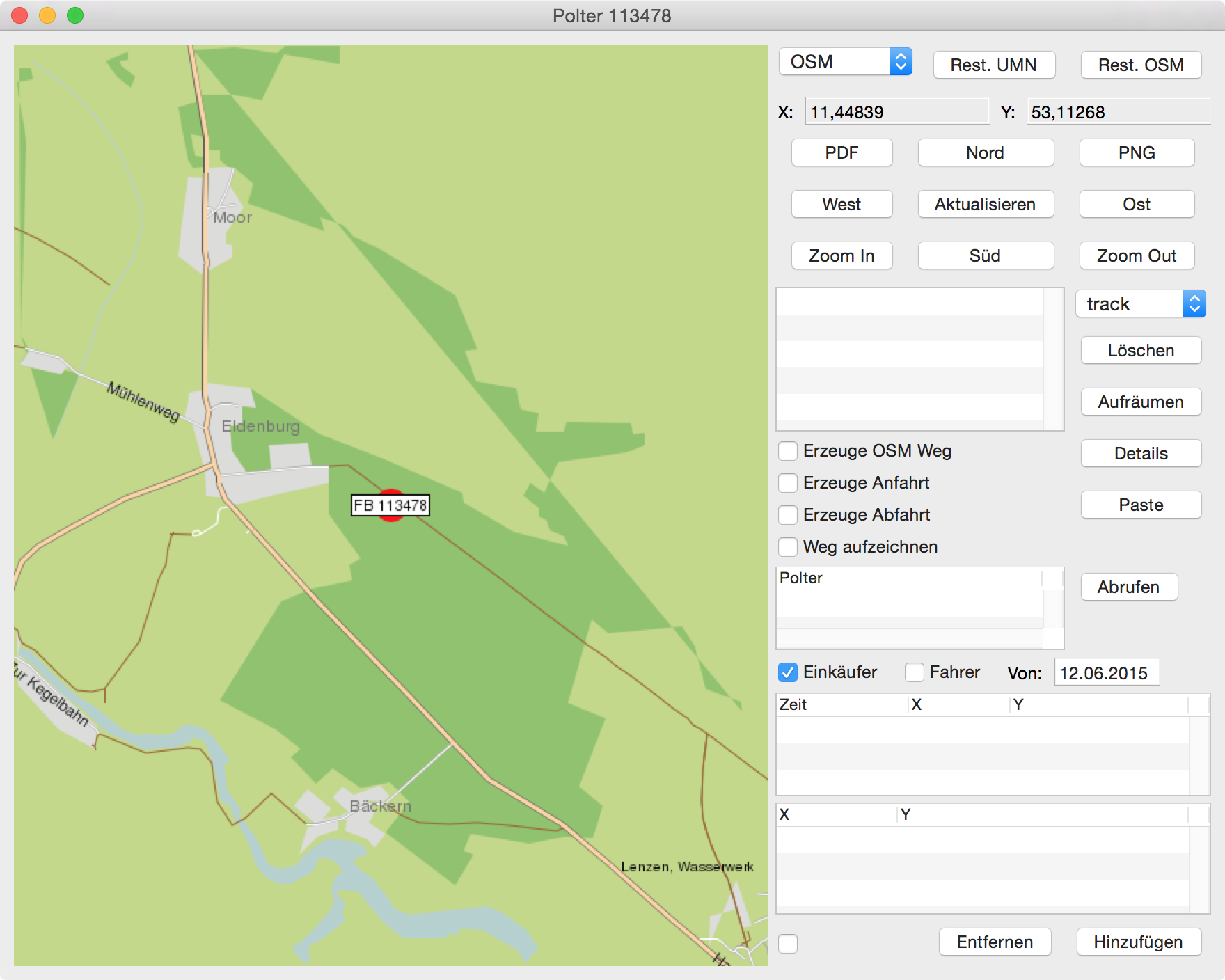
Task: Enable Weg aufzeichnen checkbox
Action: click(x=788, y=547)
